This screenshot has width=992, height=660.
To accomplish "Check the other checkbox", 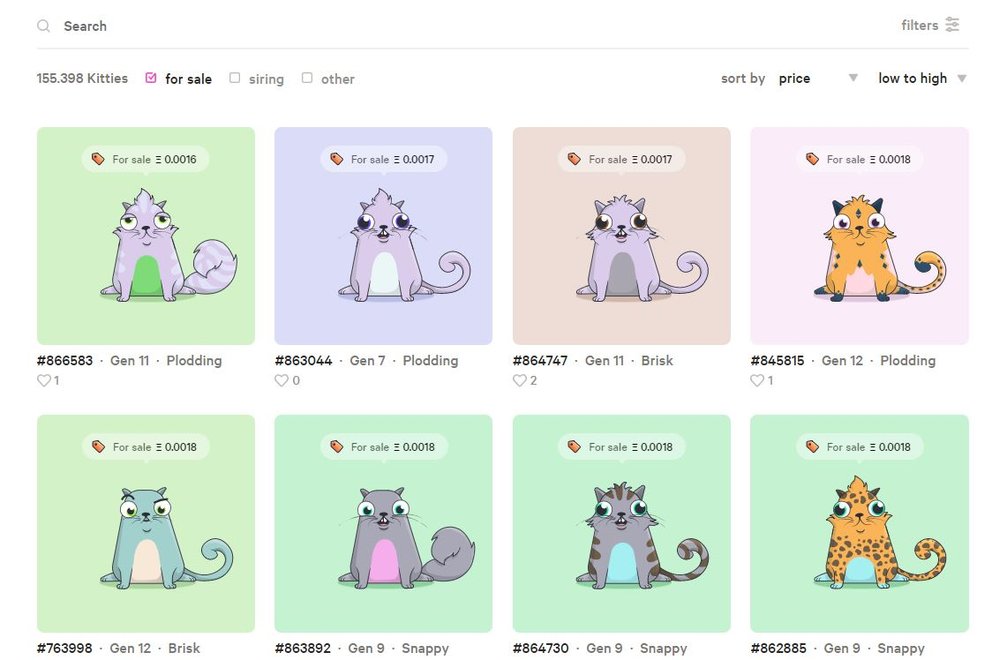I will coord(307,78).
